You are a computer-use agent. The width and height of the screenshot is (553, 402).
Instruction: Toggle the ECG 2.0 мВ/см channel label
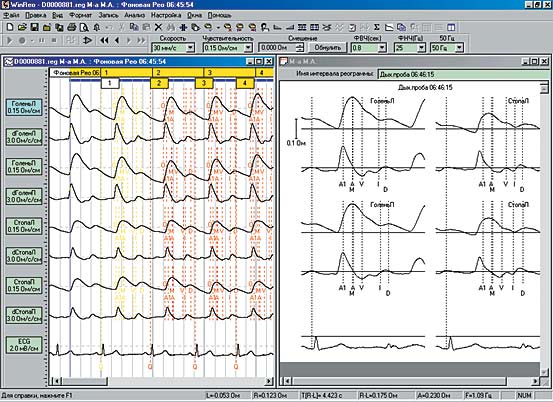pyautogui.click(x=24, y=345)
